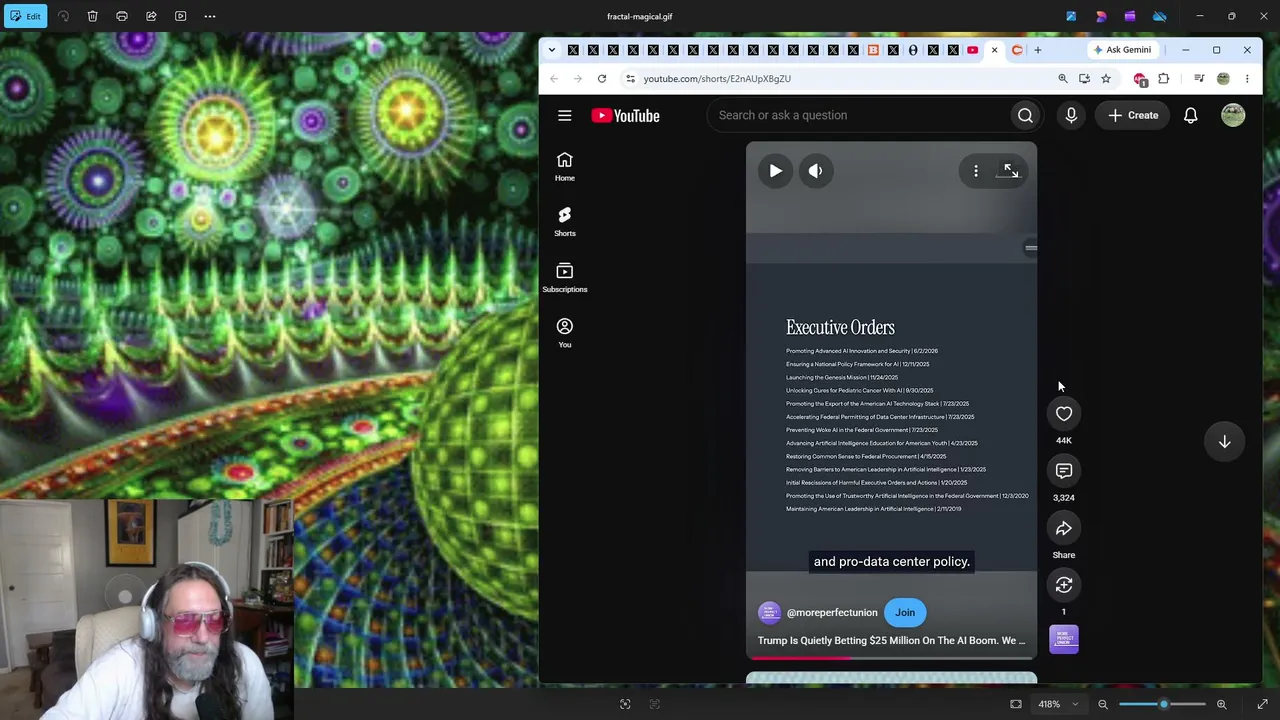Share this Short
1280x720 pixels.
[1064, 528]
